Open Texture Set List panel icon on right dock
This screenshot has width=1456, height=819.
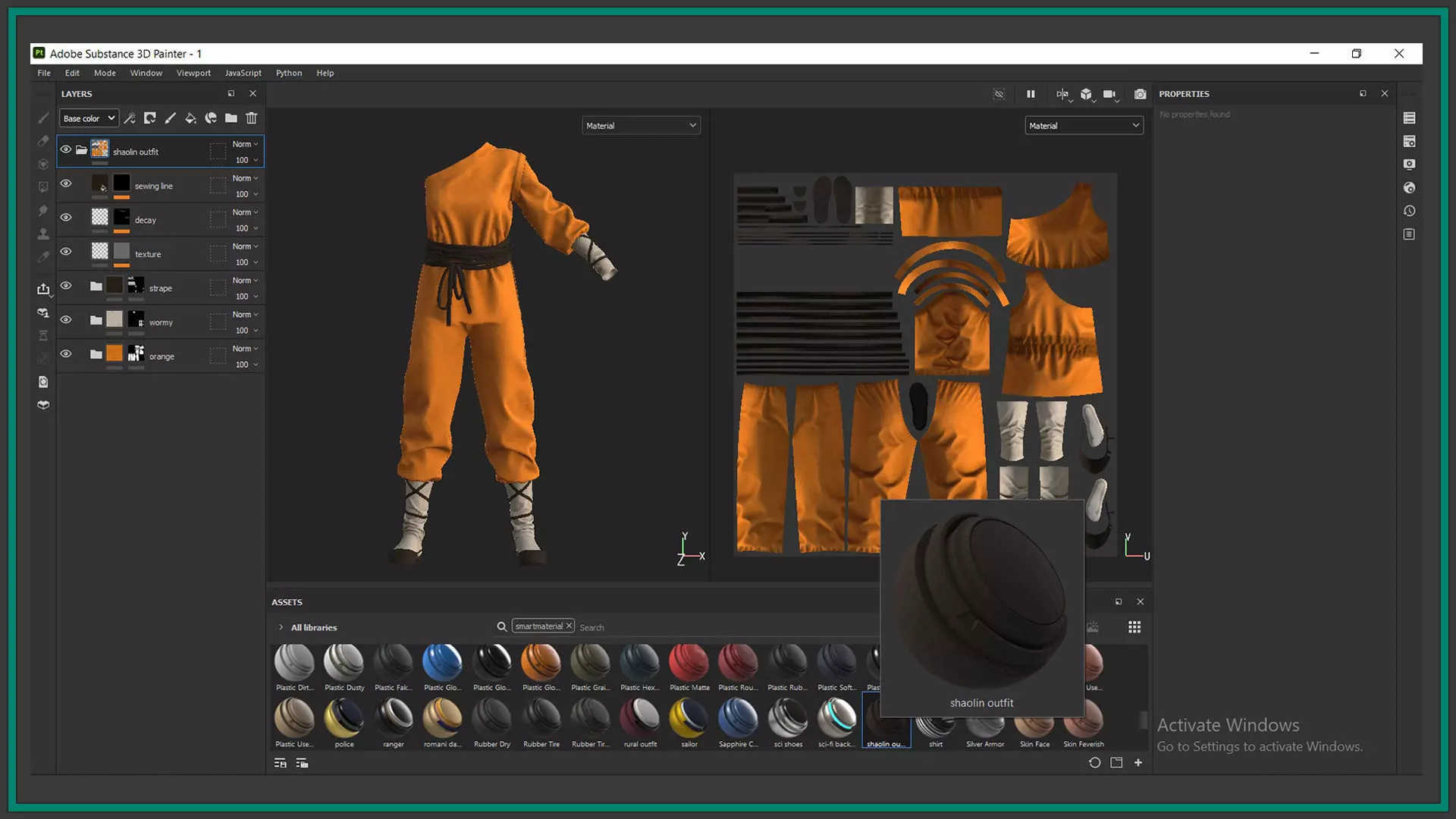tap(1410, 118)
